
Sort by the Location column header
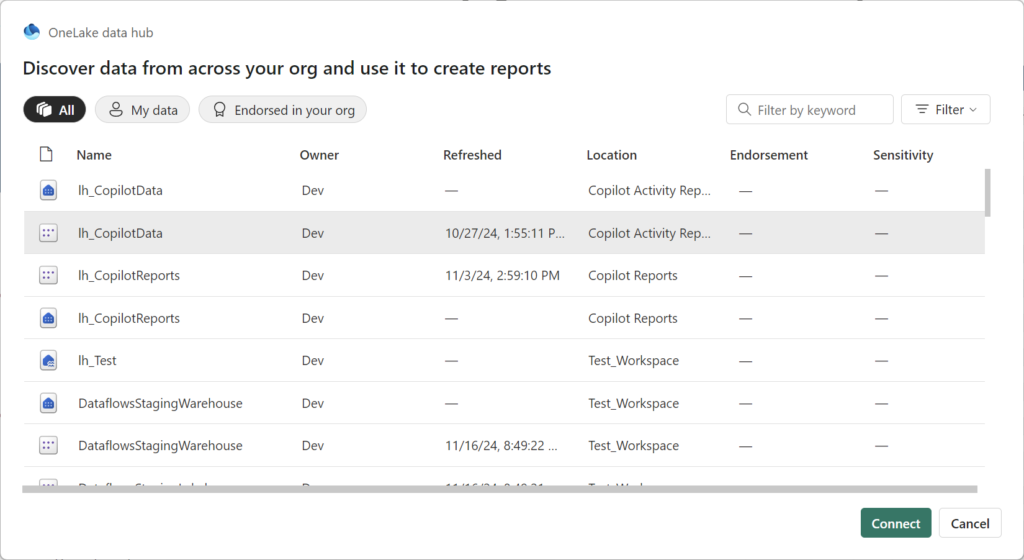[611, 155]
